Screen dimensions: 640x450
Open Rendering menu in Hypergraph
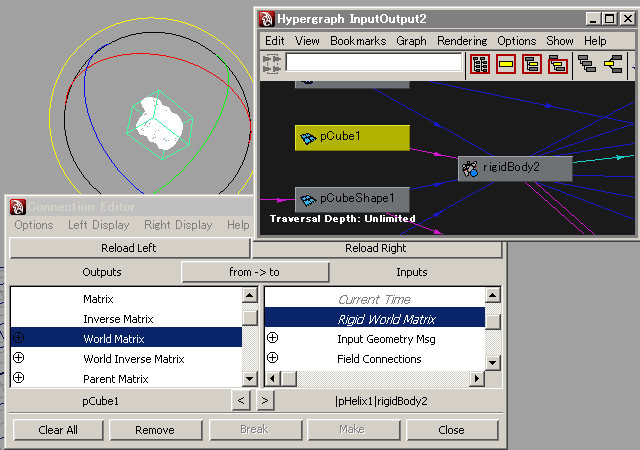tap(462, 41)
